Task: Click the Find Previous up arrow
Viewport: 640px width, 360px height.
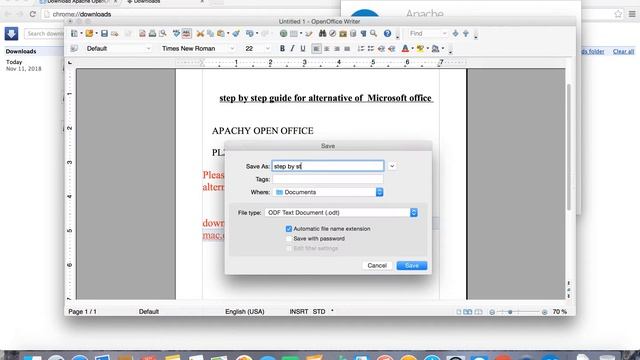Action: tap(466, 33)
